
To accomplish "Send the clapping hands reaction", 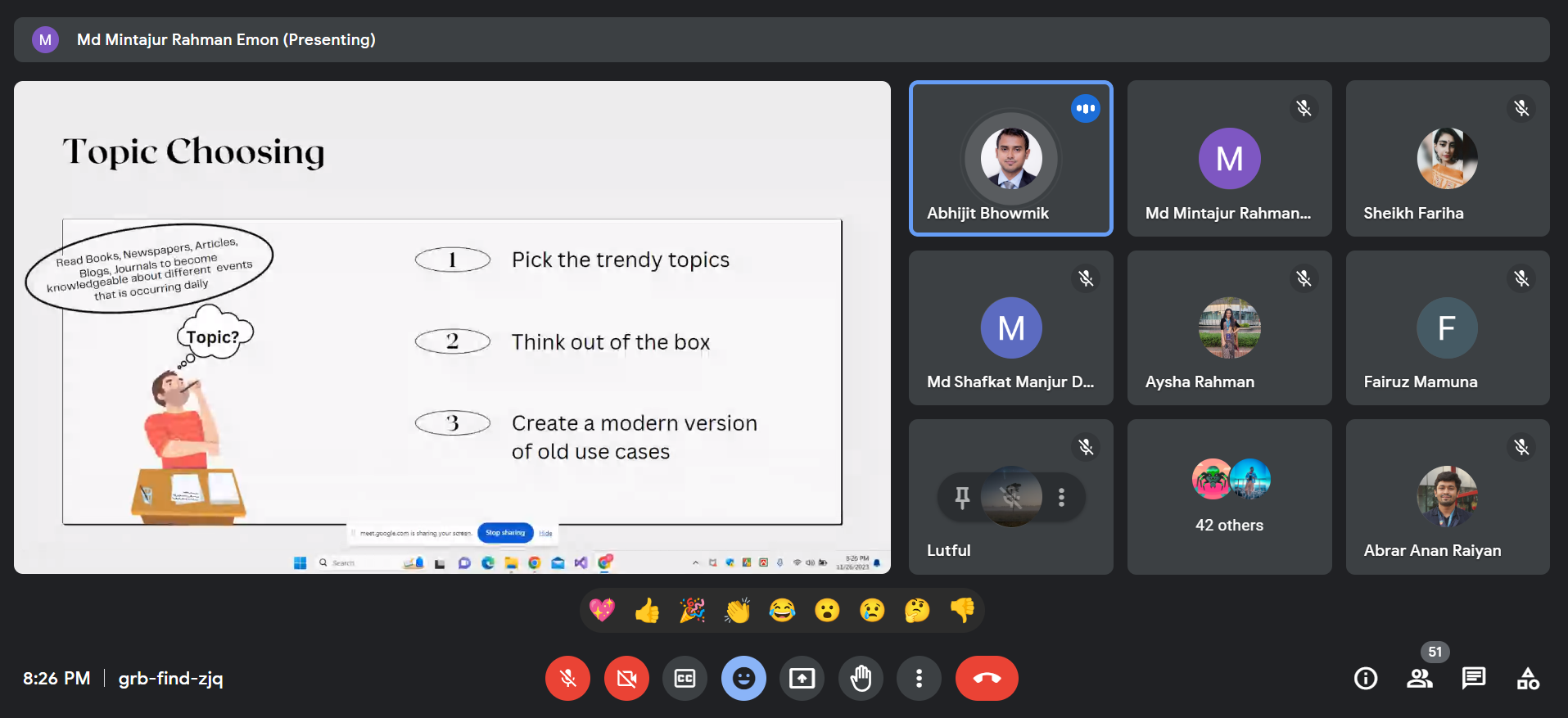I will tap(737, 610).
